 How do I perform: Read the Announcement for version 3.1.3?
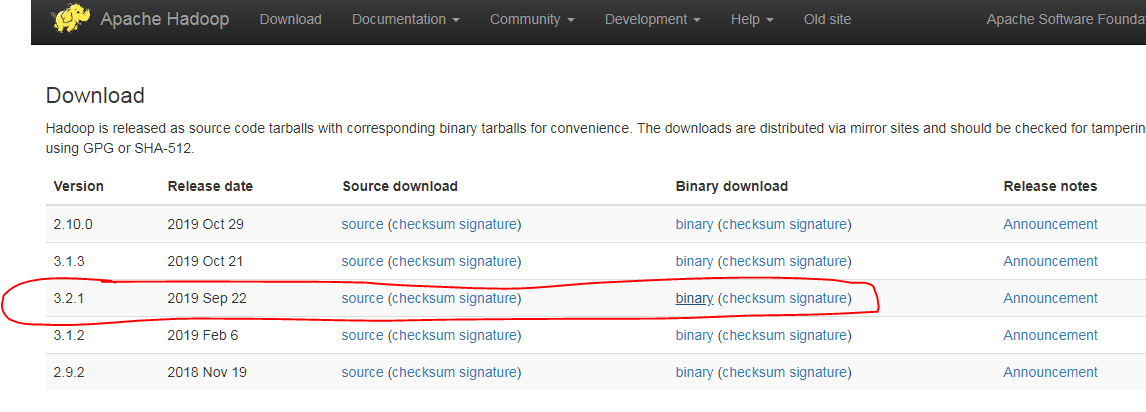(x=1050, y=261)
